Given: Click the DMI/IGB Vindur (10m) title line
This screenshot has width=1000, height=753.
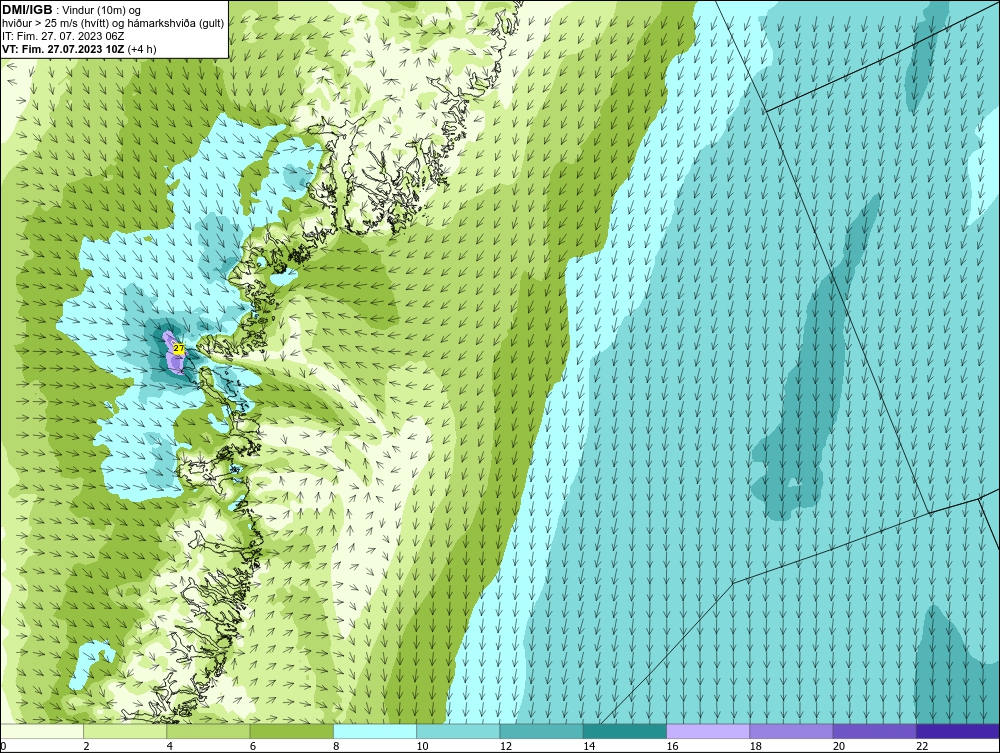Looking at the screenshot, I should 72,10.
